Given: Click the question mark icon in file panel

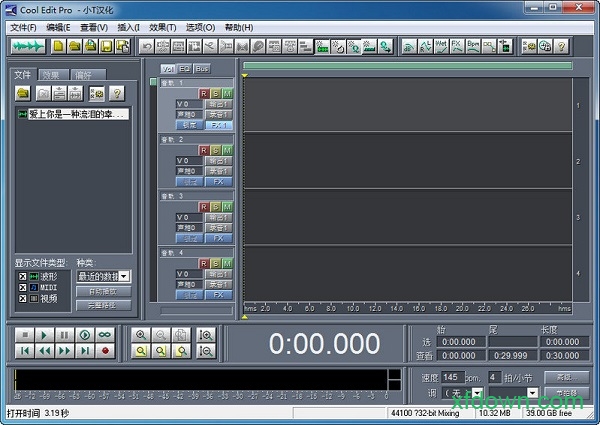Looking at the screenshot, I should coord(117,93).
